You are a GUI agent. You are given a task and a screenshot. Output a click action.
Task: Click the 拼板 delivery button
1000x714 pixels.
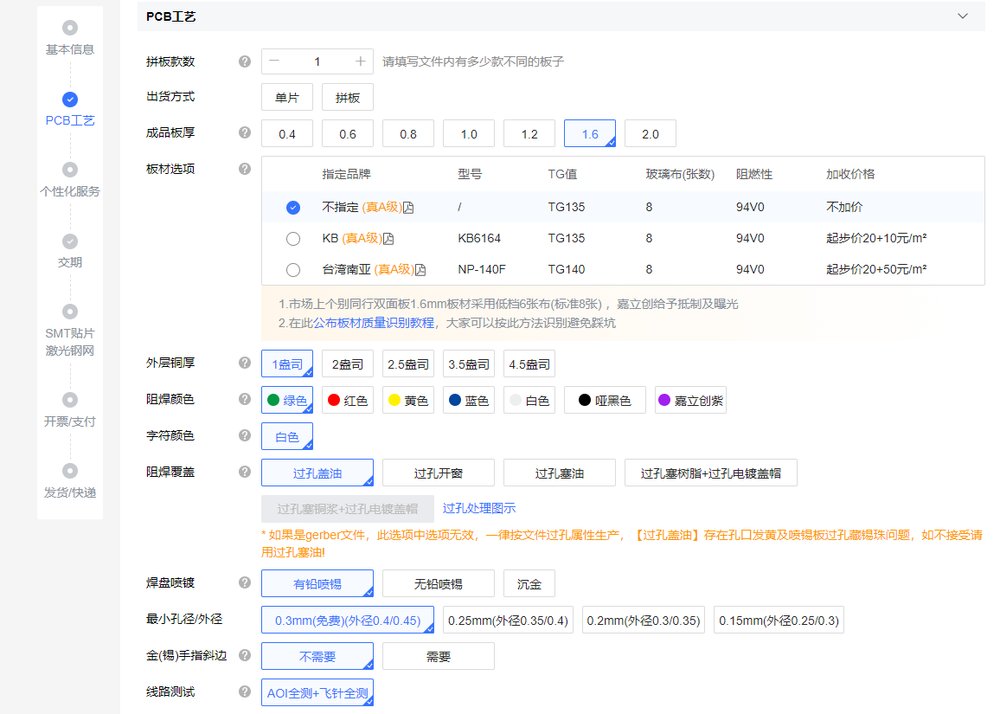pyautogui.click(x=348, y=98)
